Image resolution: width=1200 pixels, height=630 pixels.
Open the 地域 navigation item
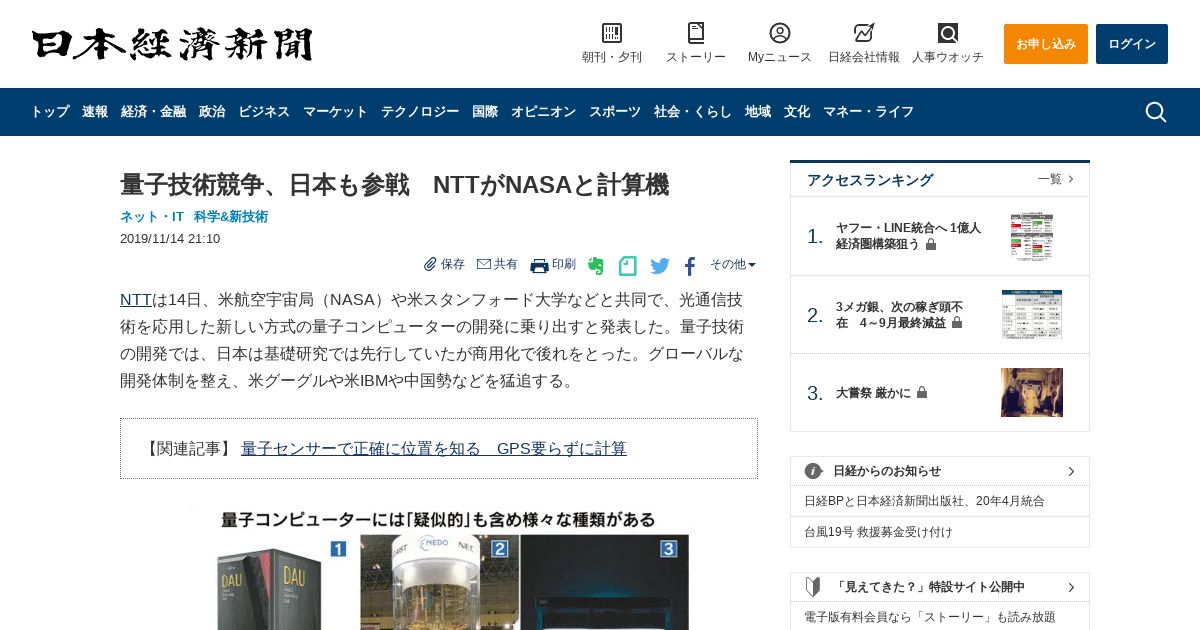(x=758, y=112)
